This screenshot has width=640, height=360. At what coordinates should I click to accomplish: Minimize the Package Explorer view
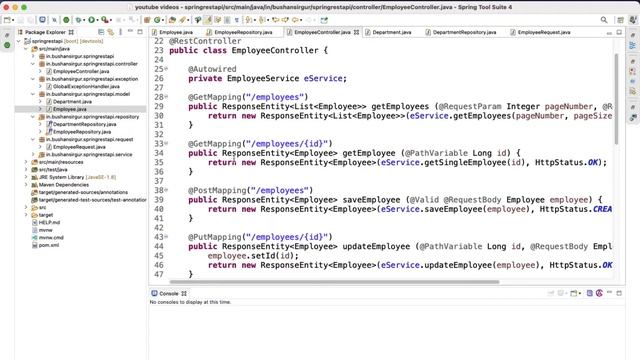pos(131,31)
